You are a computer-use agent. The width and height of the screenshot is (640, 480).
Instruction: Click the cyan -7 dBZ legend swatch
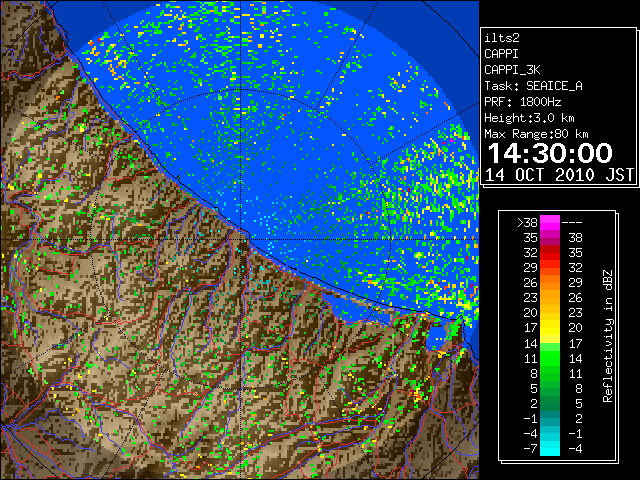(x=550, y=448)
